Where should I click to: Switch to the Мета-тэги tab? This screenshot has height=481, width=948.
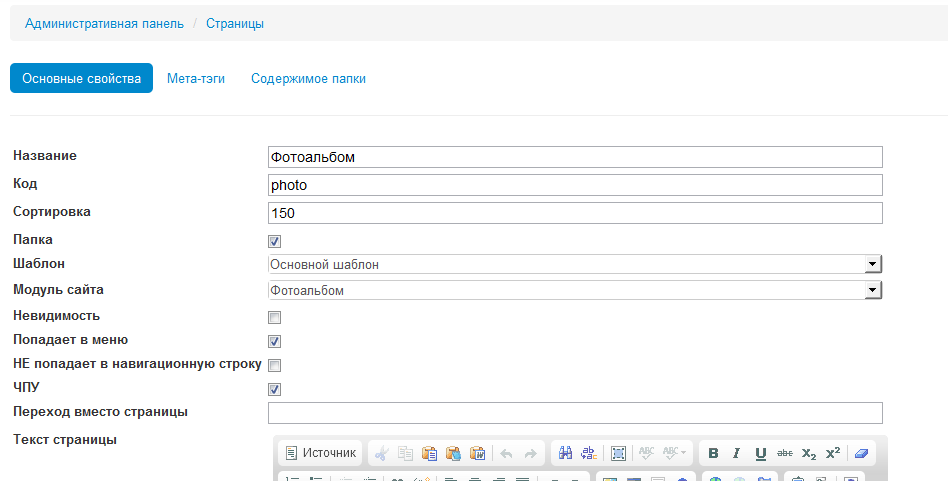pyautogui.click(x=196, y=79)
